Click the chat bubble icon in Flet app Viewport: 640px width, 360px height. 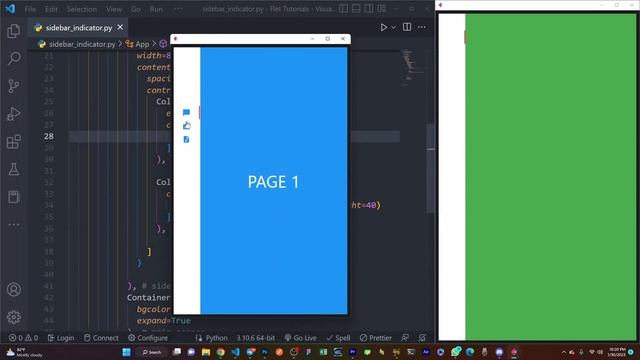(187, 112)
